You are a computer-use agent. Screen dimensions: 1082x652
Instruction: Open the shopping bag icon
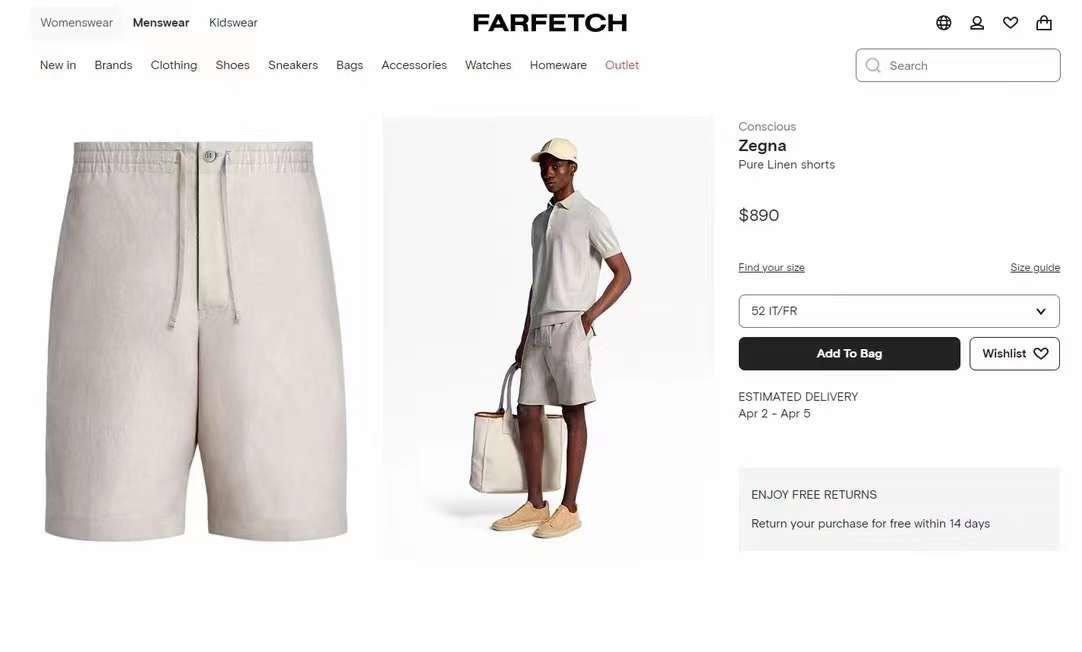(1044, 23)
